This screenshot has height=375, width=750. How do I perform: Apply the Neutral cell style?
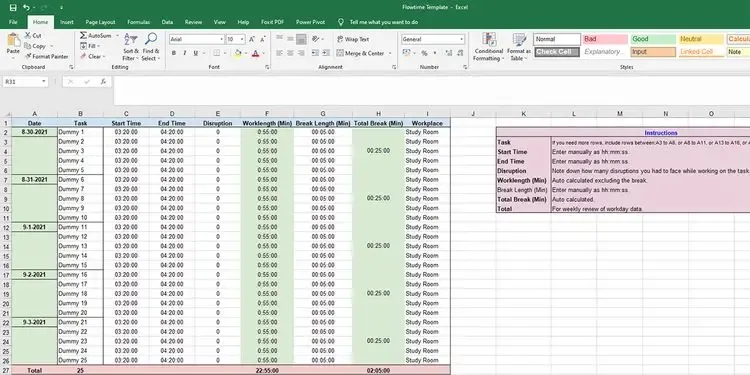coord(701,39)
